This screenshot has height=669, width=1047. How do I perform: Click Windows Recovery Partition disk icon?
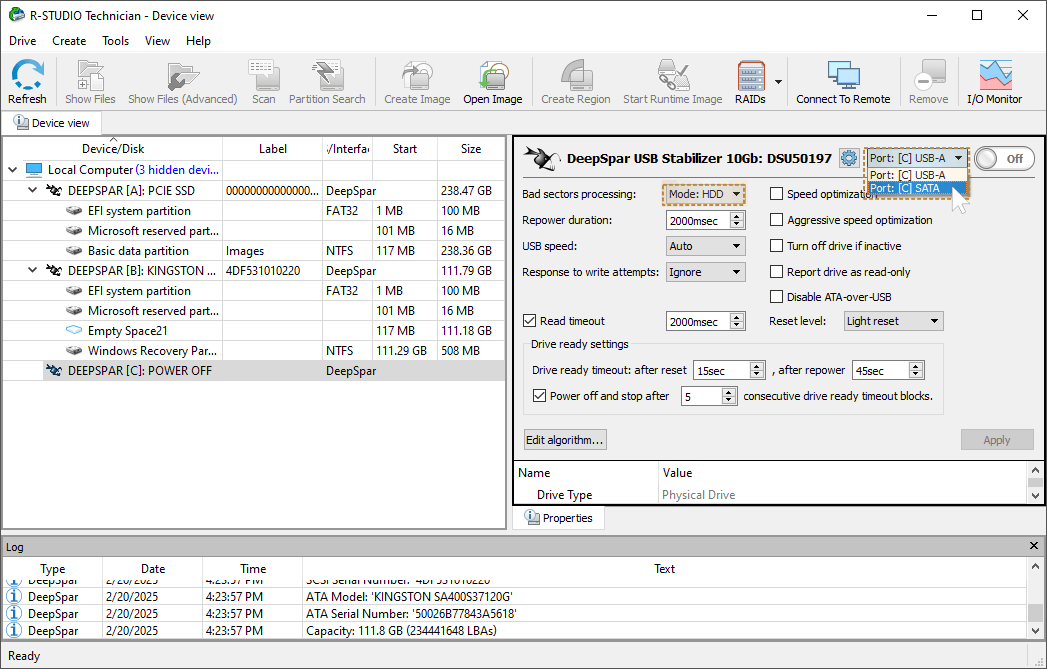tap(73, 351)
